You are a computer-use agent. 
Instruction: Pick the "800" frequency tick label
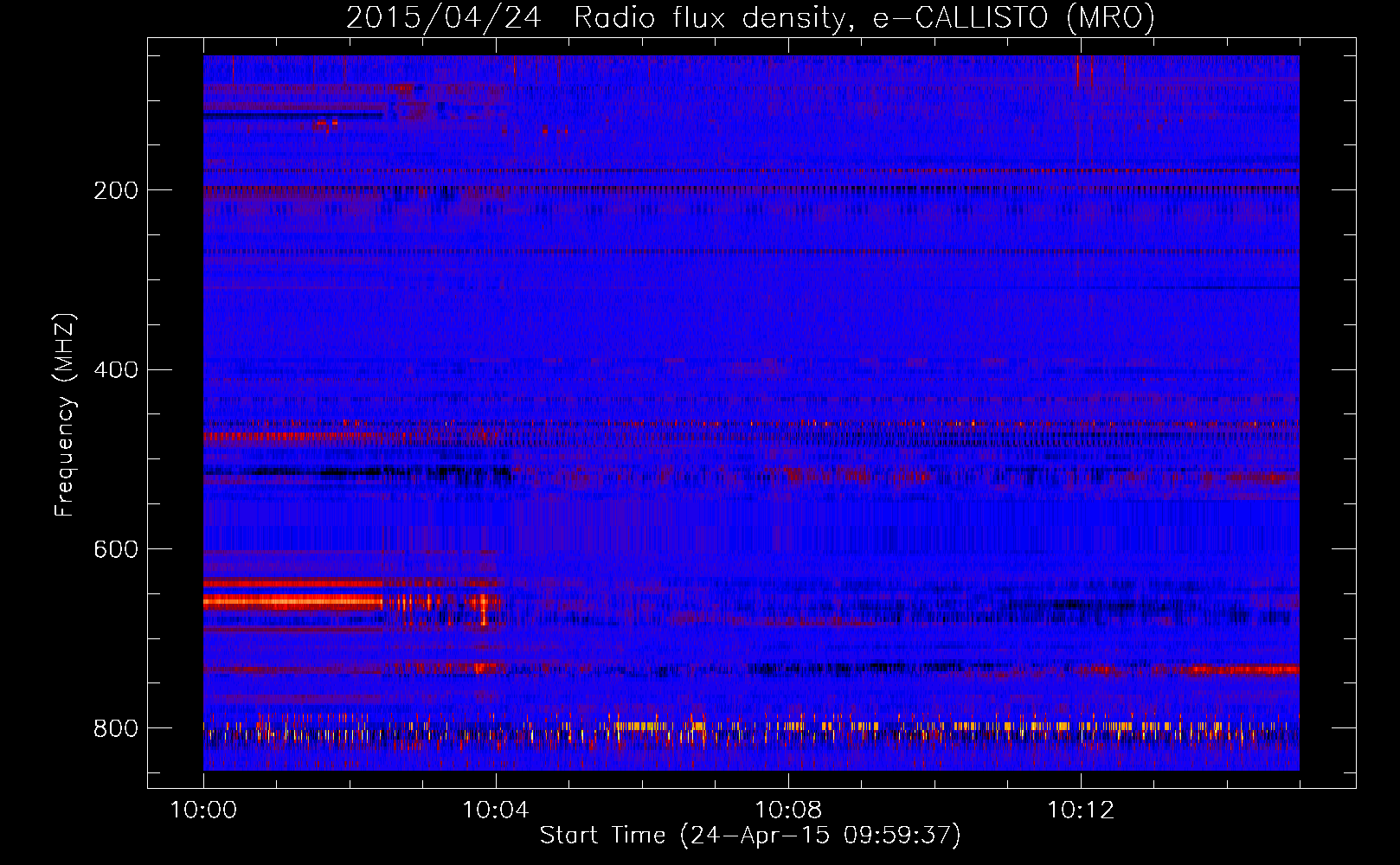(115, 729)
